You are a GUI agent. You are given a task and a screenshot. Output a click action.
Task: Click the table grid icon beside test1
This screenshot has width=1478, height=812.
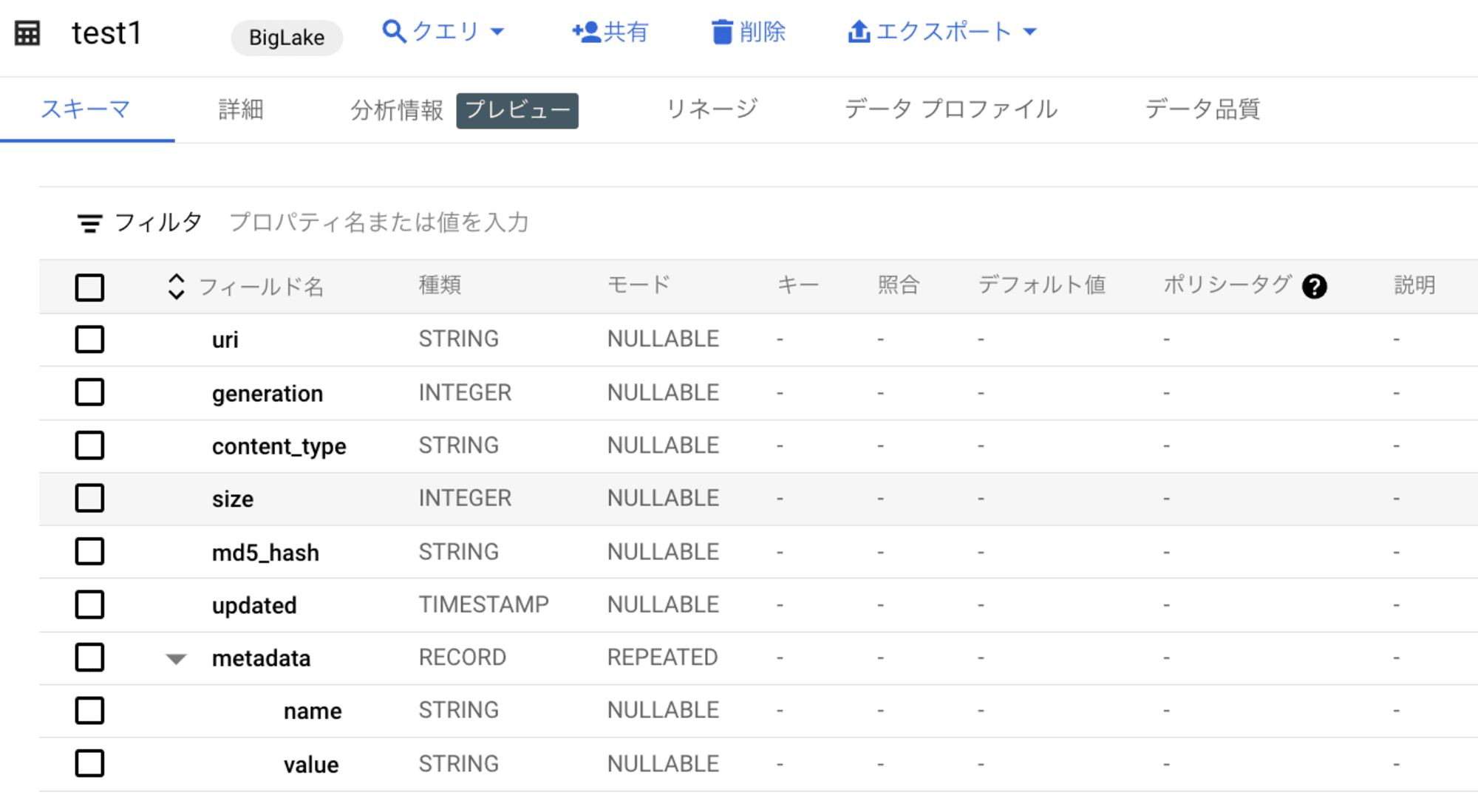(27, 33)
